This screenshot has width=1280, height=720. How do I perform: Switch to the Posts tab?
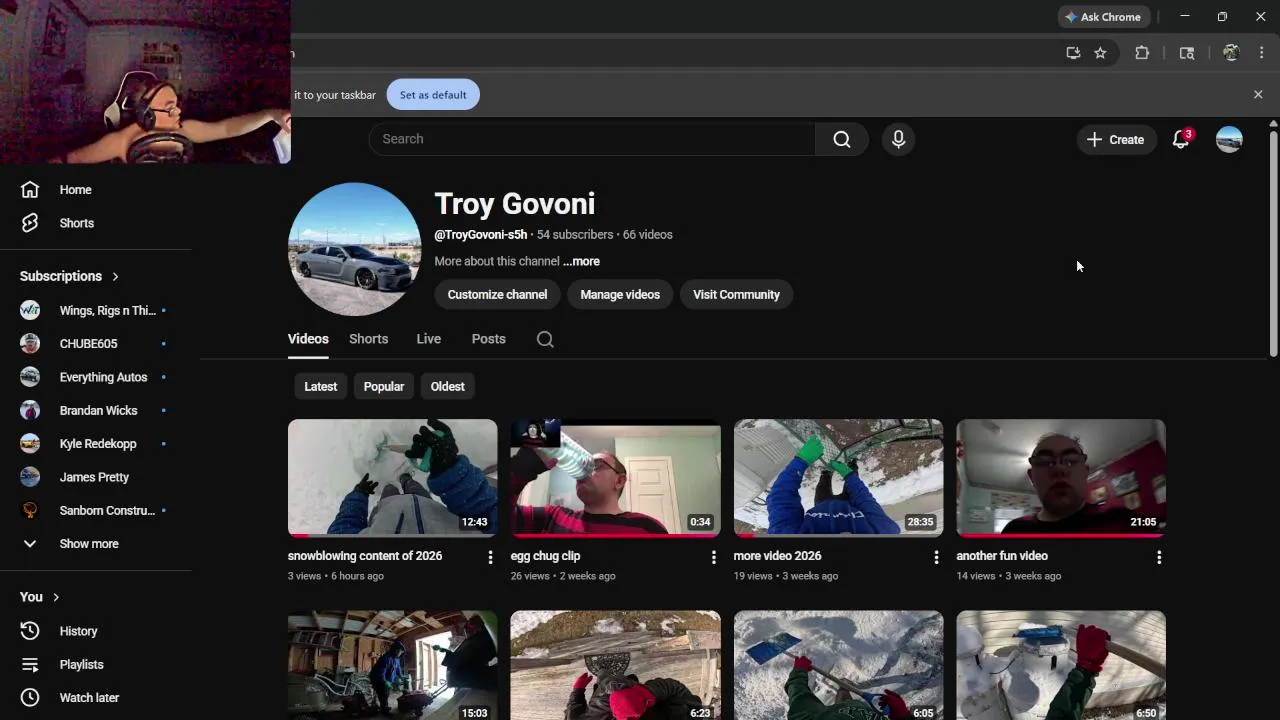point(488,339)
